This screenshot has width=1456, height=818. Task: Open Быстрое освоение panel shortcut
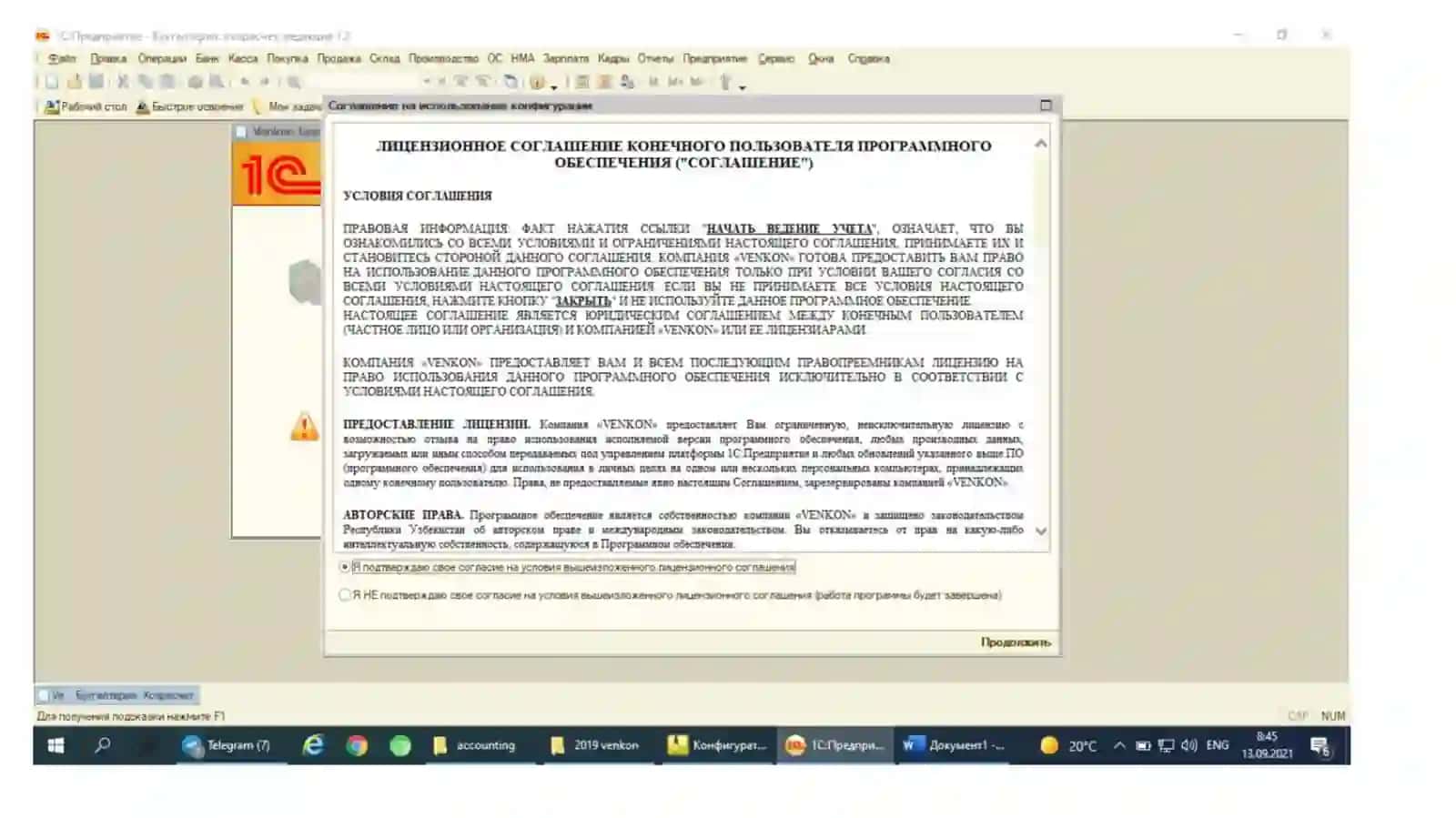tap(189, 106)
